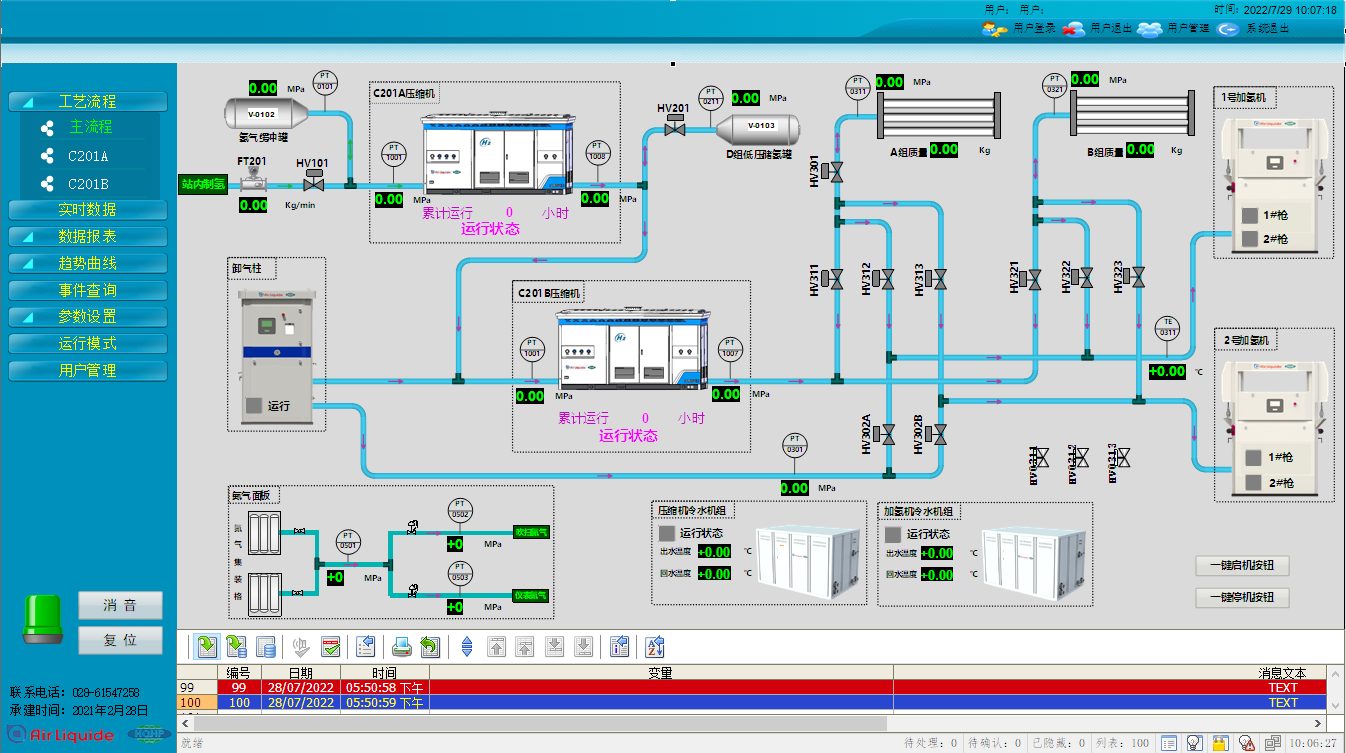Toggle the 2#枪 indicator on 2号加氢机
1346x753 pixels.
[1252, 483]
